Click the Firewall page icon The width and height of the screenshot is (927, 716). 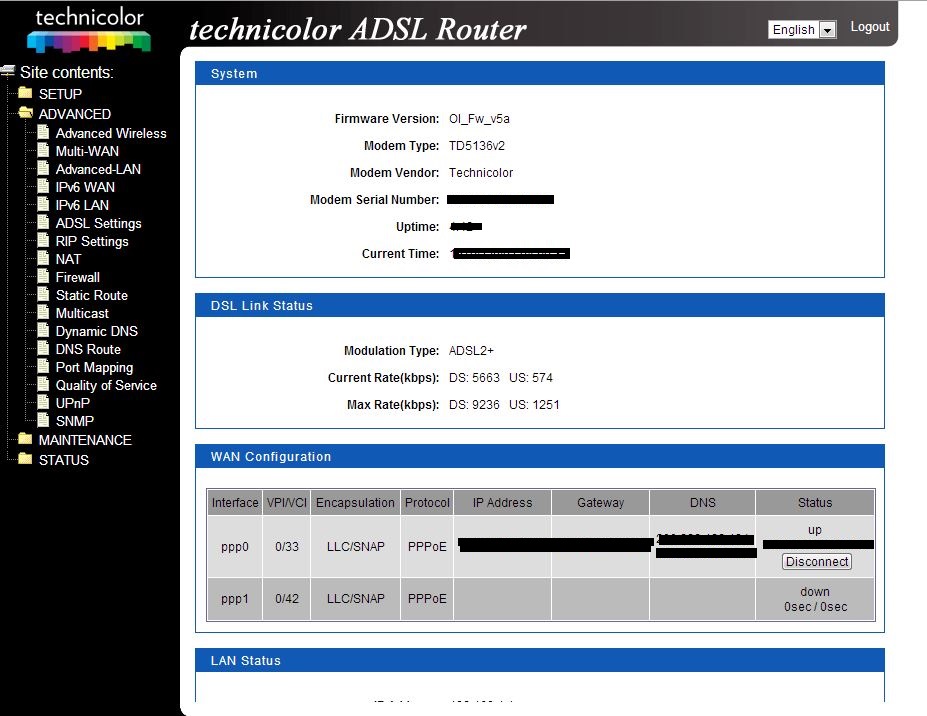click(43, 277)
